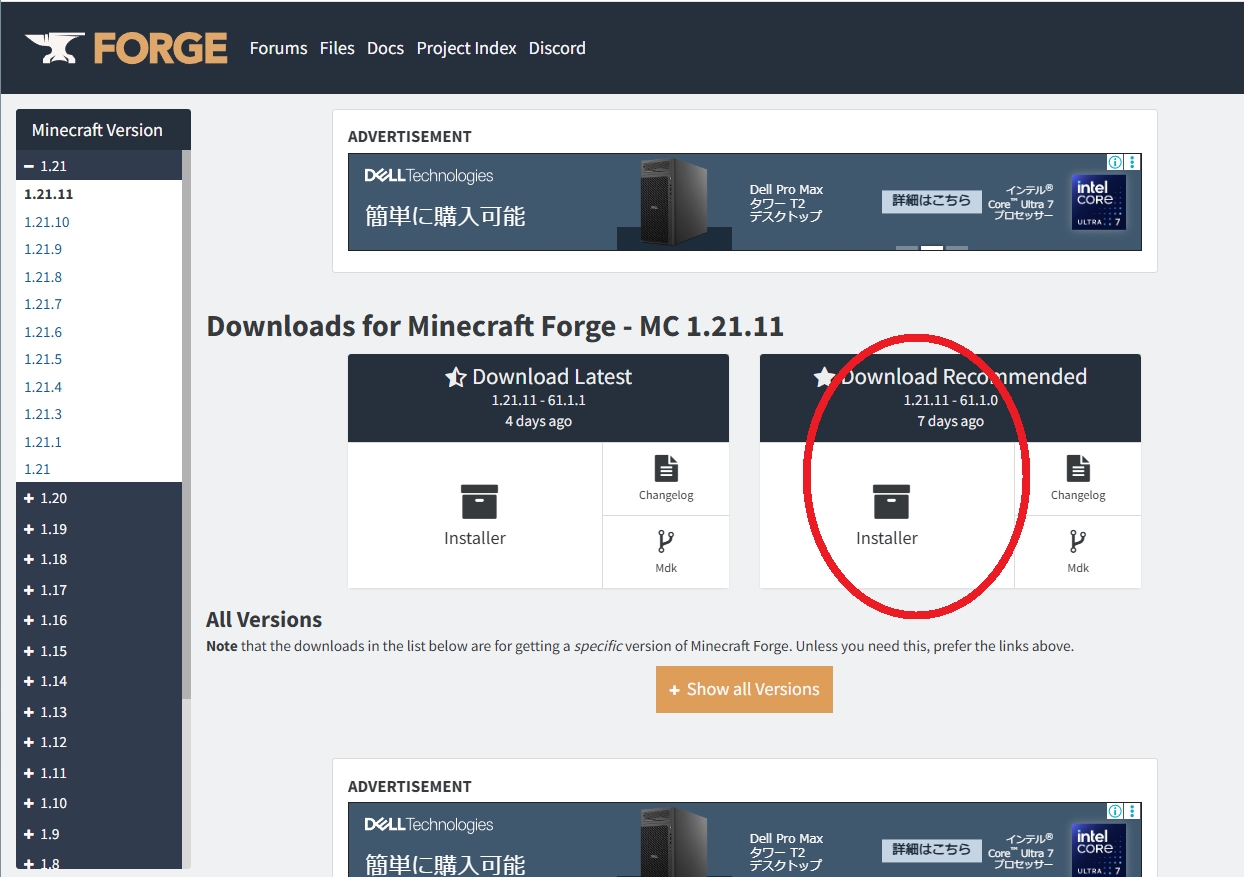The height and width of the screenshot is (877, 1244).
Task: Open the Forums page from the navigation
Action: click(x=278, y=48)
